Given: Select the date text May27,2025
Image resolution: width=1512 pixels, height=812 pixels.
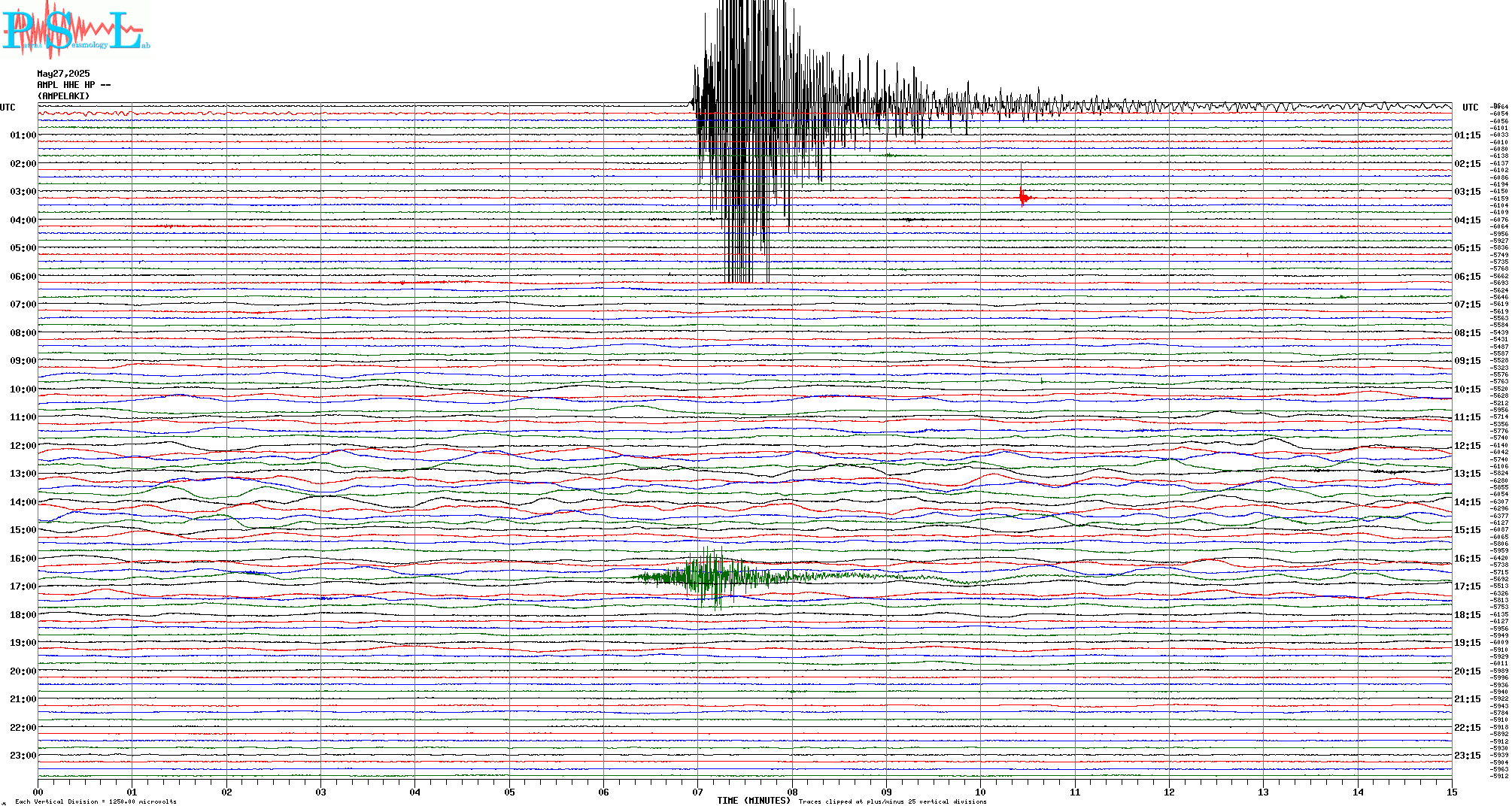Looking at the screenshot, I should click(x=63, y=74).
